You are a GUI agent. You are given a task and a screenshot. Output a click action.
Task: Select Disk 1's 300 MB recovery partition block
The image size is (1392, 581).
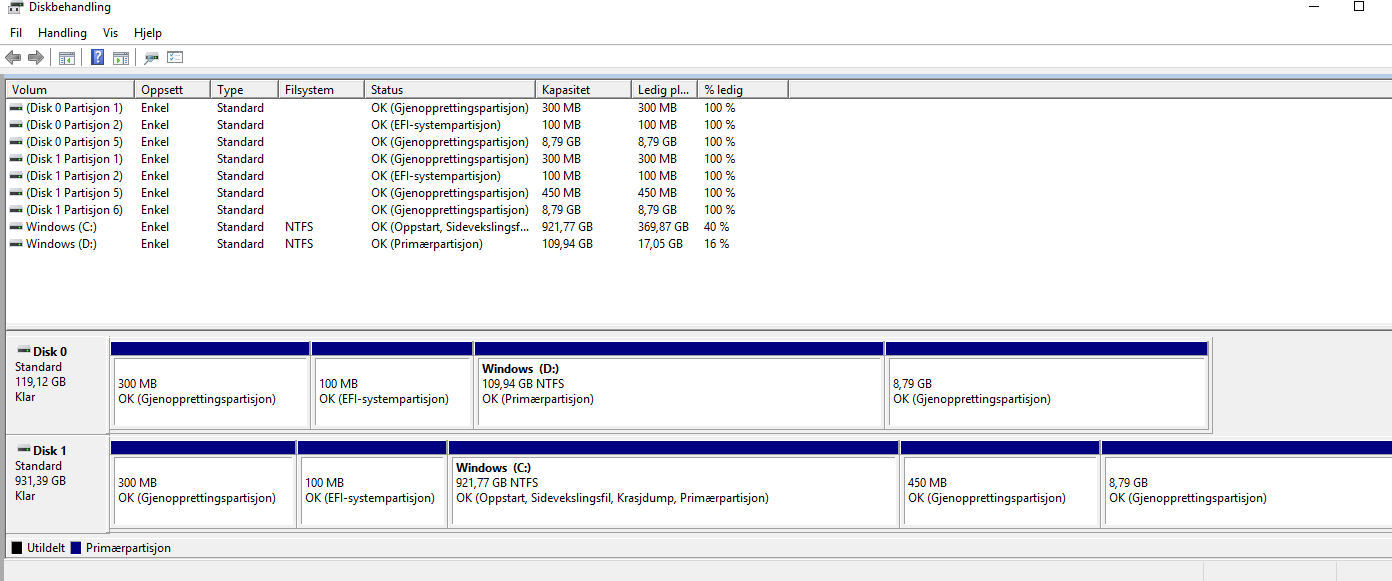(203, 484)
